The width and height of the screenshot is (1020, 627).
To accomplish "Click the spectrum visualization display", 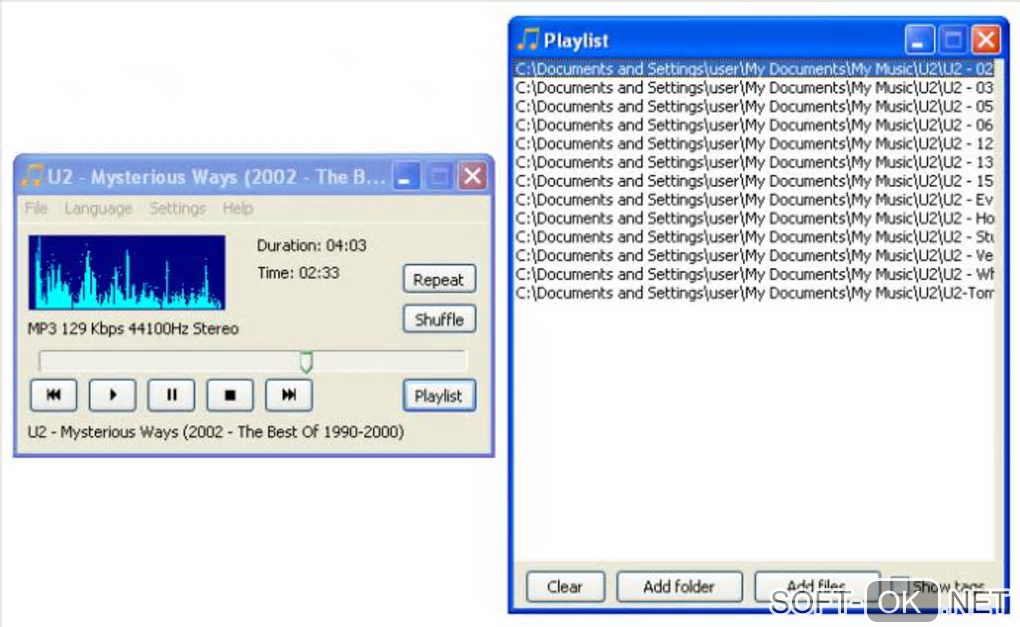I will tap(127, 272).
